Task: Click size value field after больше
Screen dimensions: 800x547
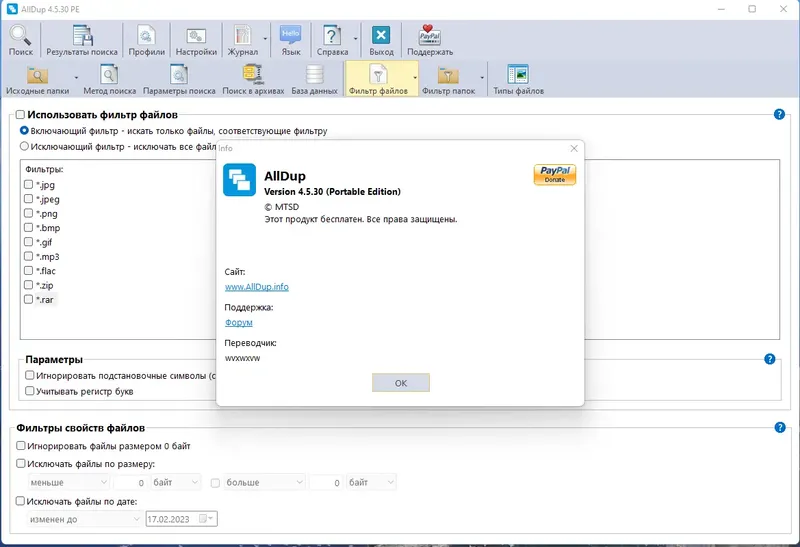Action: coord(326,482)
